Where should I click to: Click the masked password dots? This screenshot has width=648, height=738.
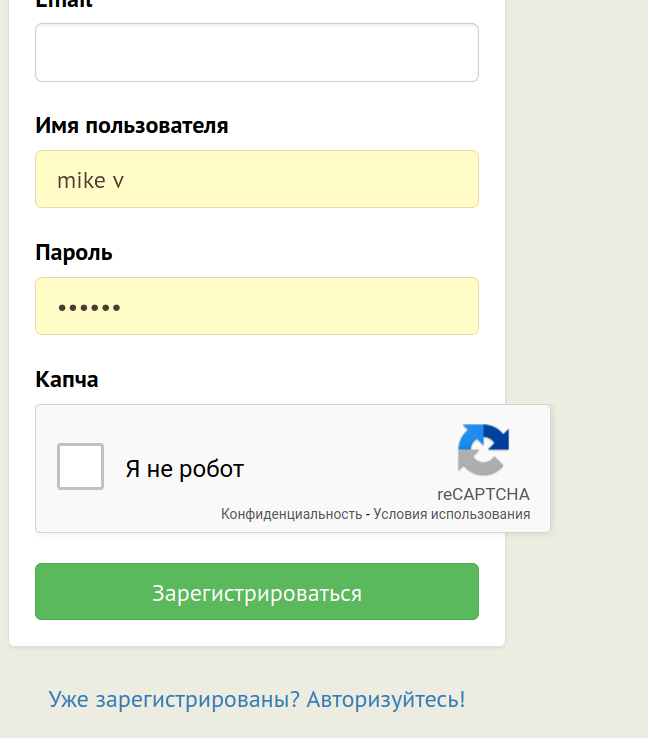(89, 308)
